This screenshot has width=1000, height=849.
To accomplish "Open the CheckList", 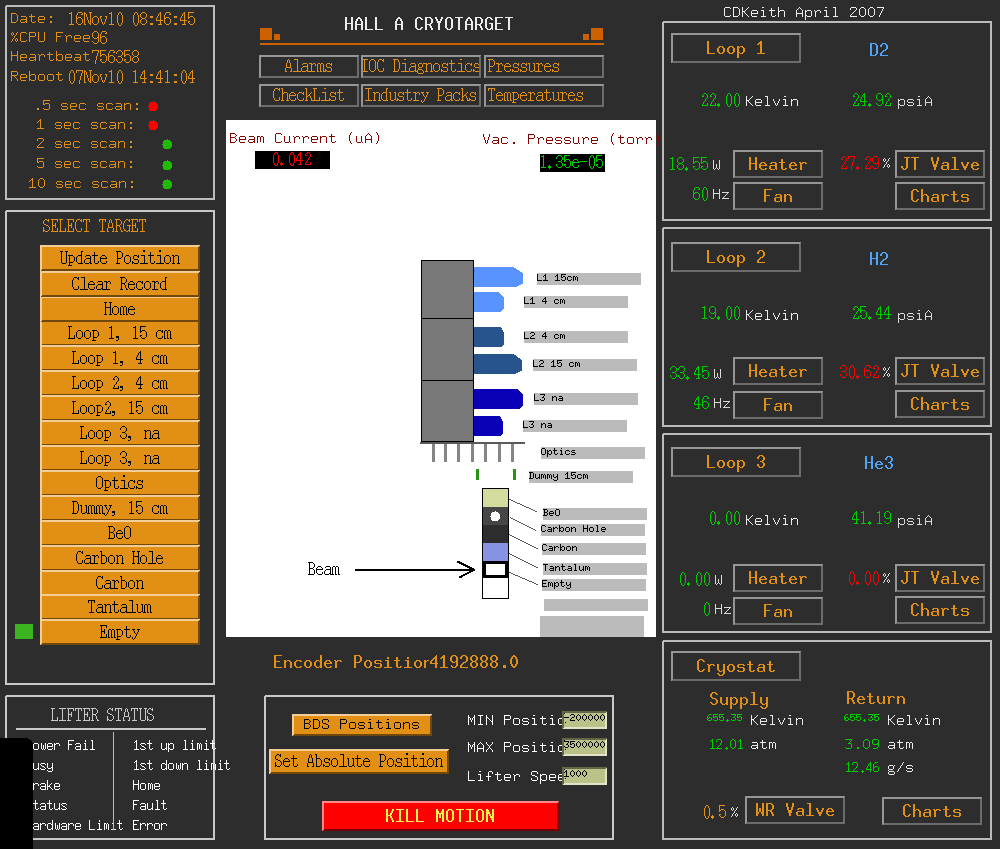I will 309,96.
